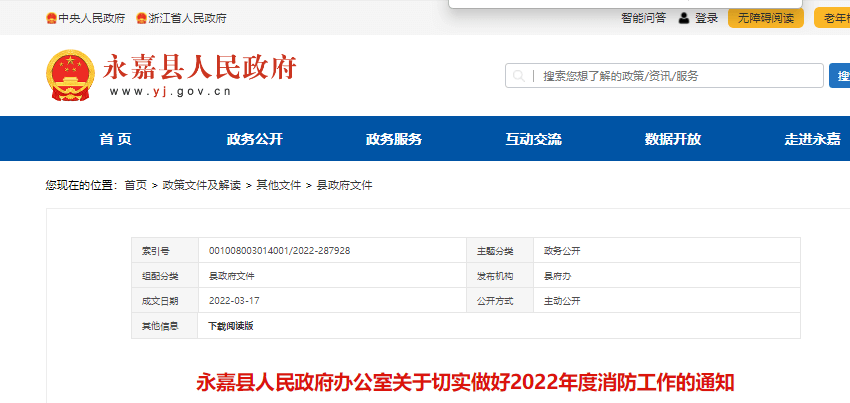Click the 组配分类 label cell
This screenshot has height=403, width=850.
click(x=165, y=276)
